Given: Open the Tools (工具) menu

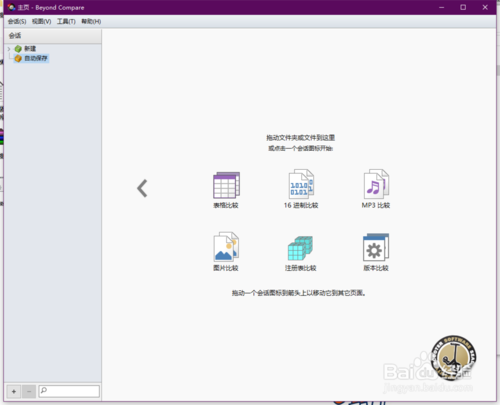Looking at the screenshot, I should [x=66, y=21].
